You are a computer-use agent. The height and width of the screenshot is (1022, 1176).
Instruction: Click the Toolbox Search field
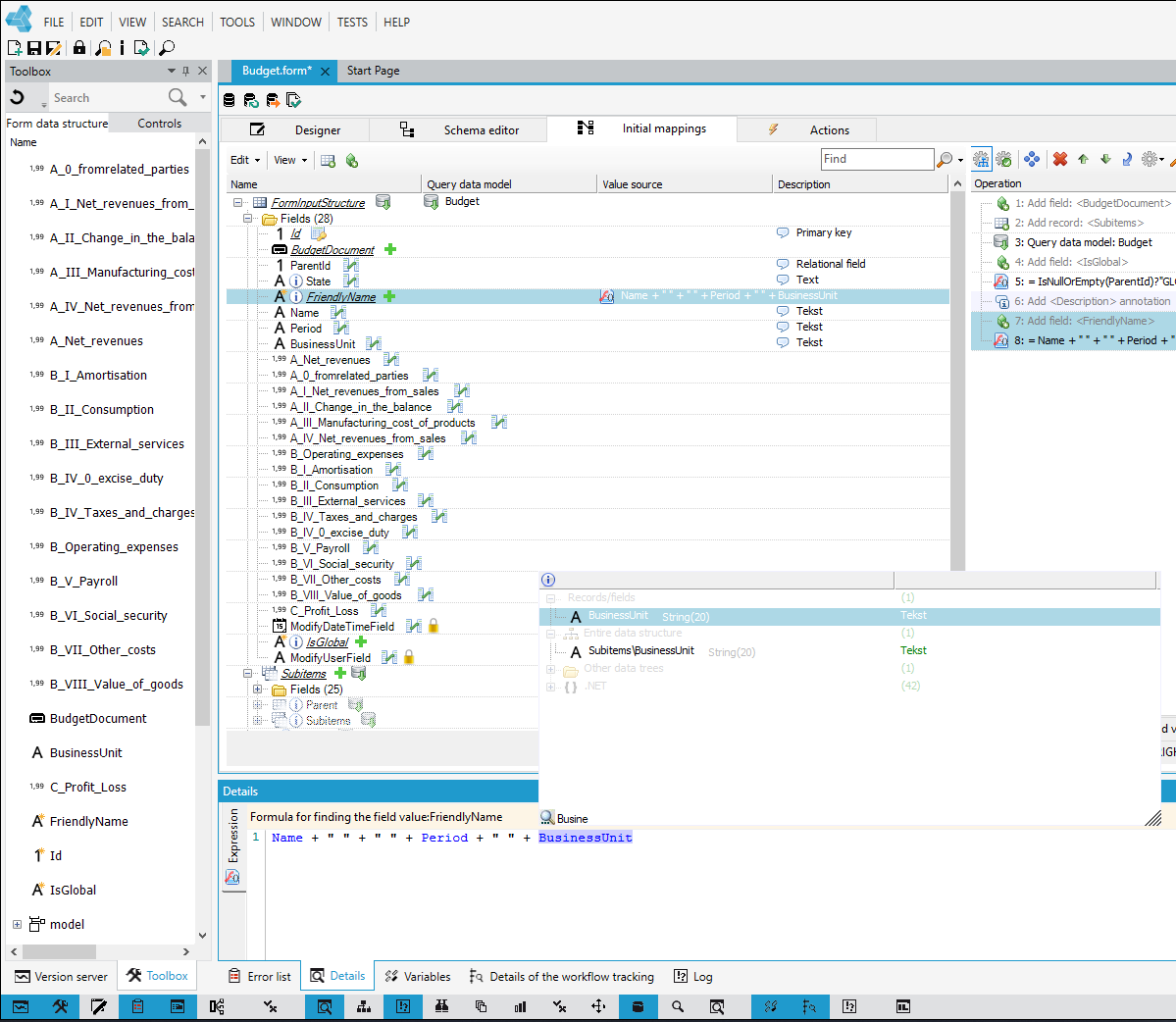[108, 97]
